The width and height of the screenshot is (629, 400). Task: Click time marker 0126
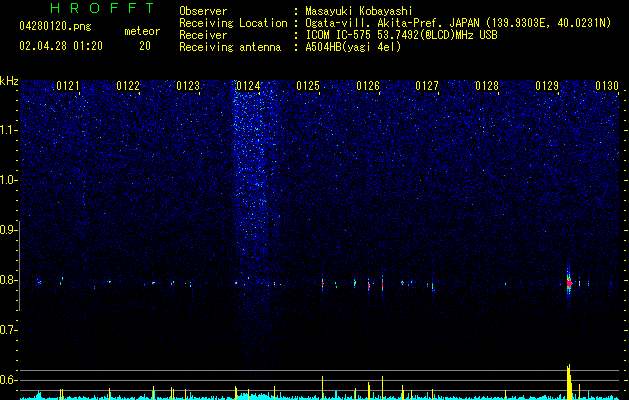(368, 86)
